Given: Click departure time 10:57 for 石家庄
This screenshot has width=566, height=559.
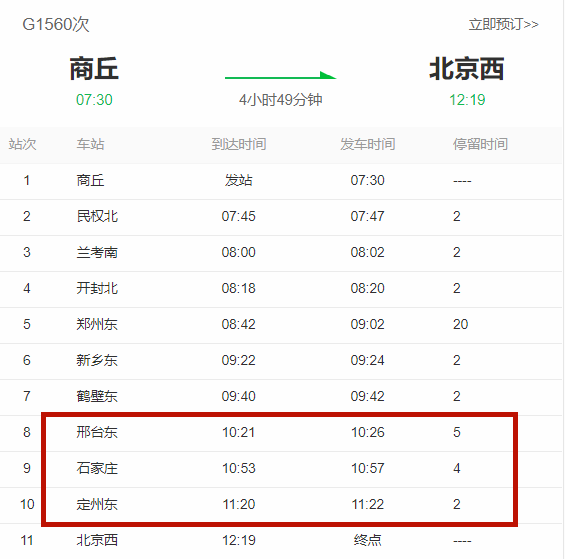Looking at the screenshot, I should [x=368, y=468].
